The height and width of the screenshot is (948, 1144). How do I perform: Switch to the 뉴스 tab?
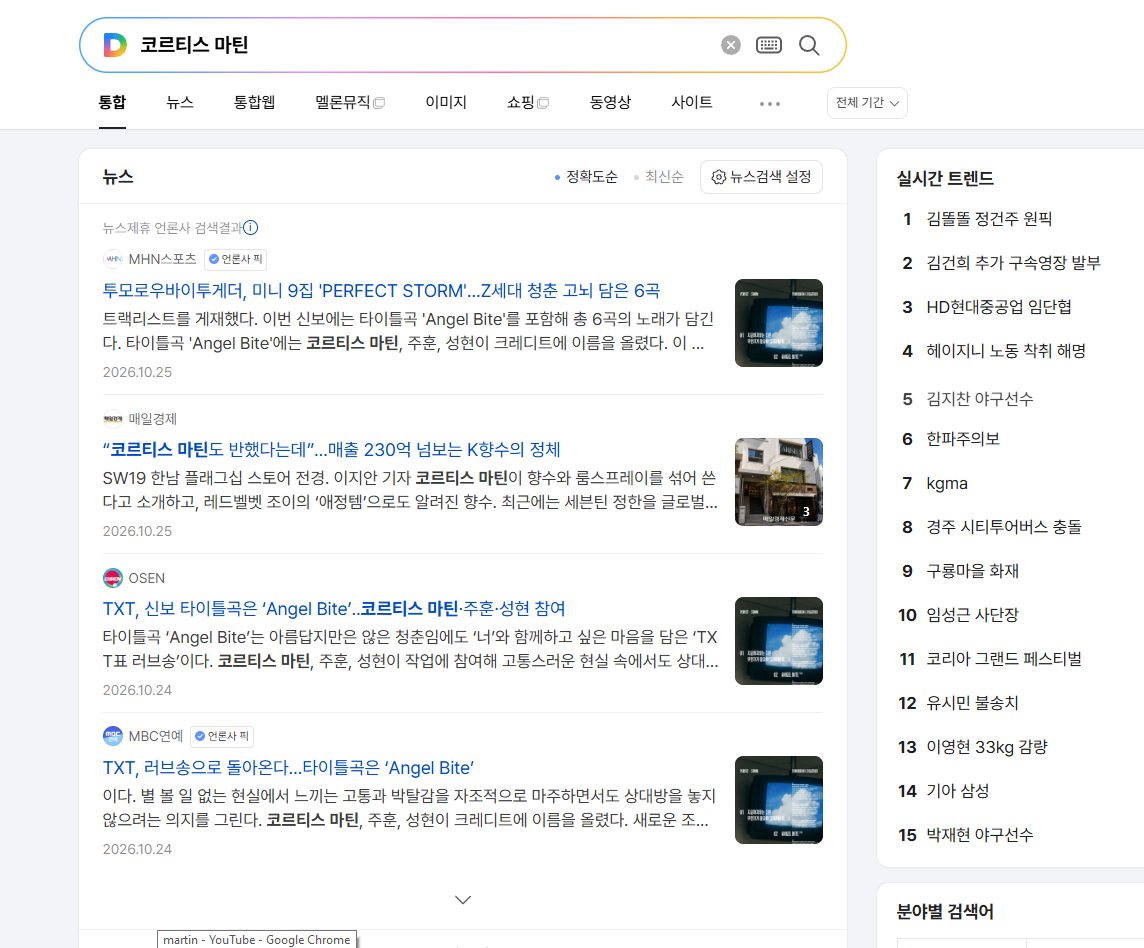[179, 102]
